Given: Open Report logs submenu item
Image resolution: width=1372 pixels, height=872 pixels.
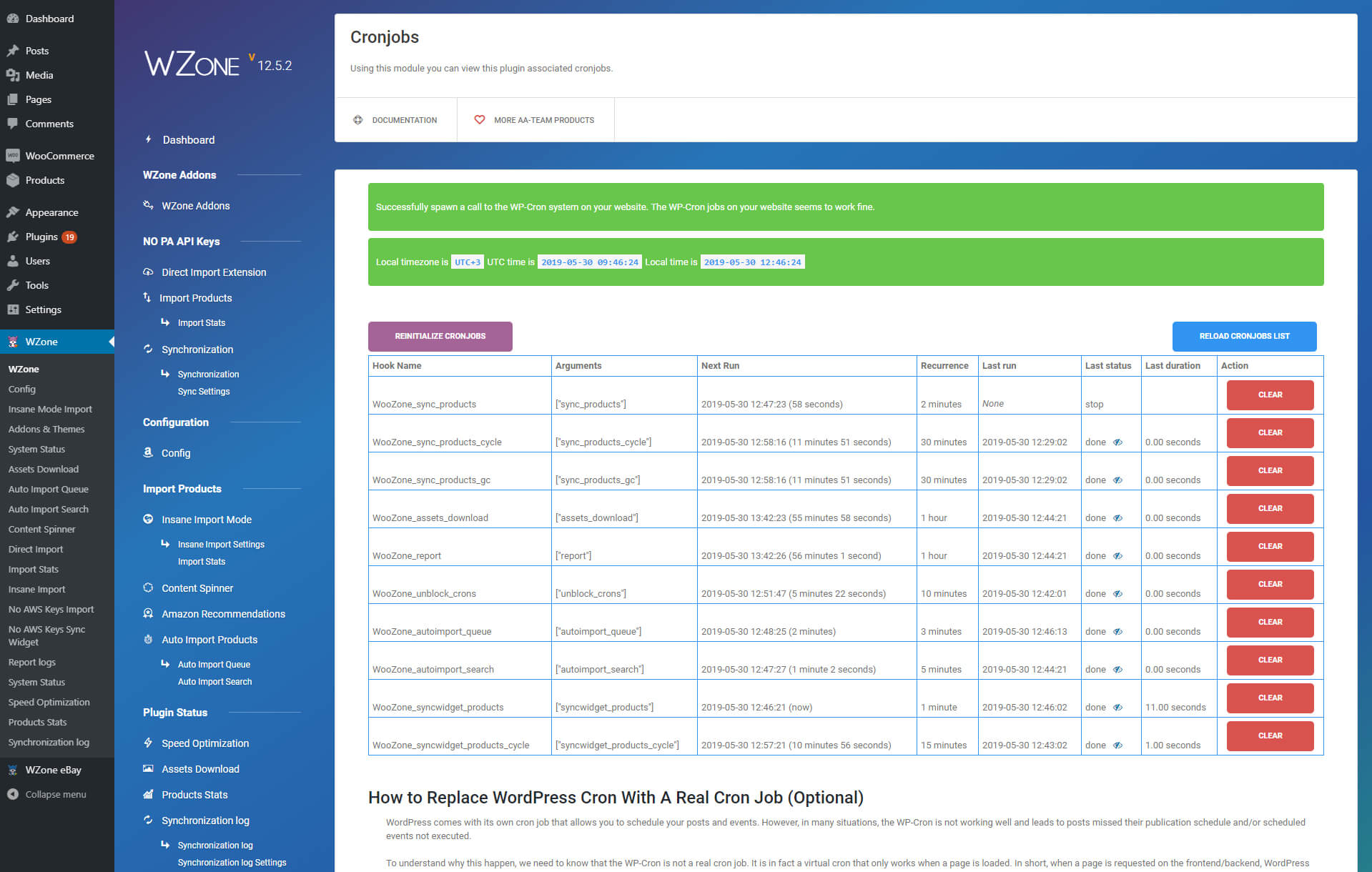Looking at the screenshot, I should (31, 662).
